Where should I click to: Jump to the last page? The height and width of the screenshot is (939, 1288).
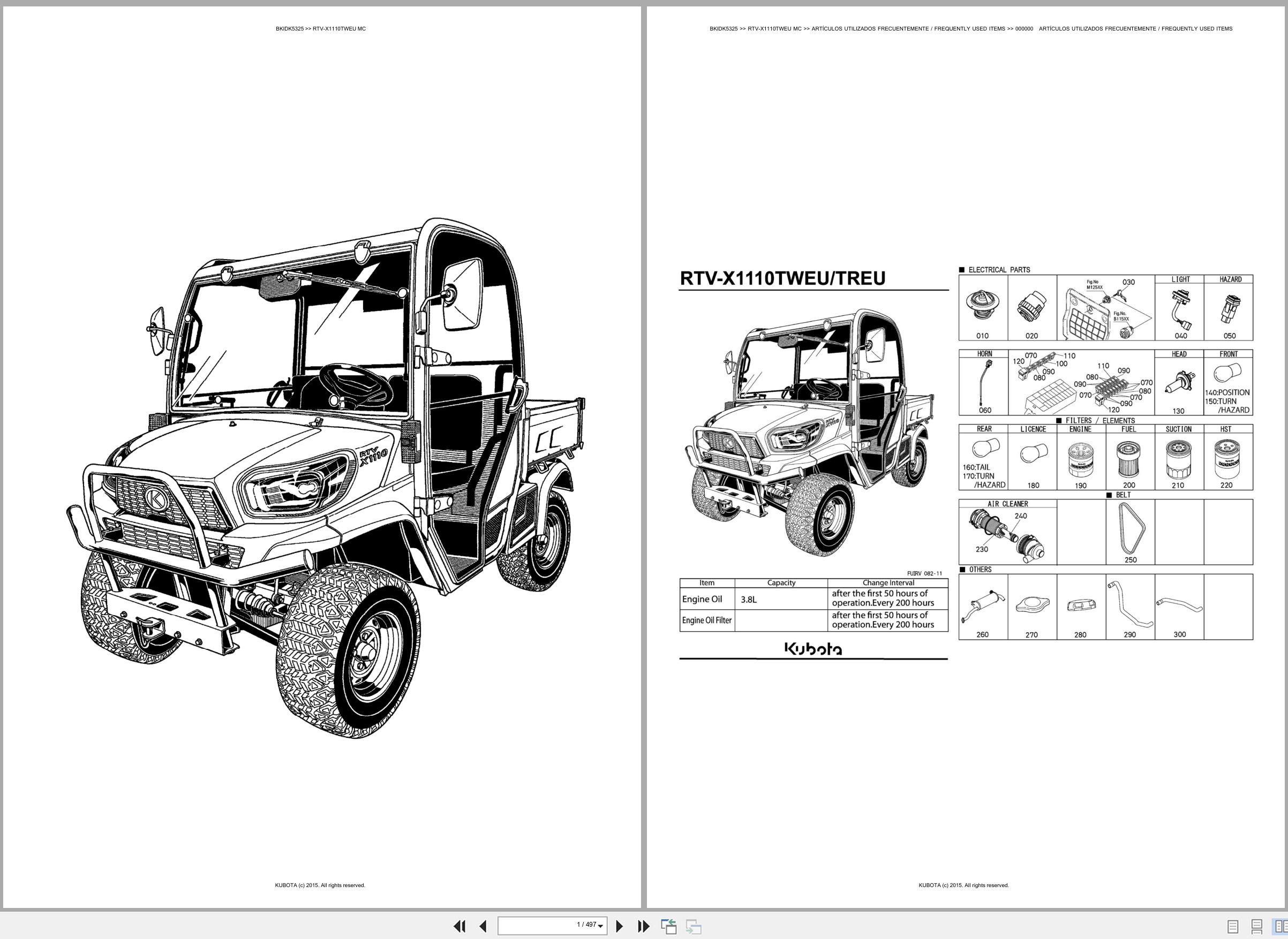point(643,926)
